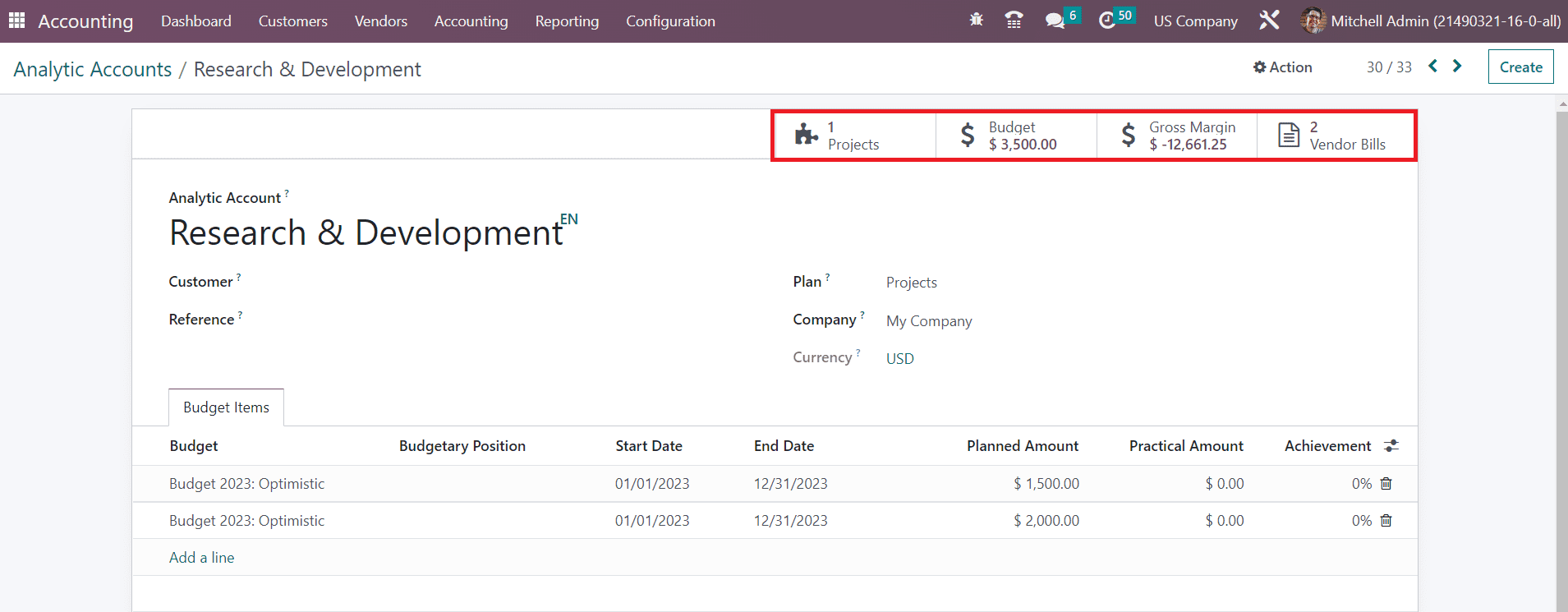Open the VoIP phone icon
Image resolution: width=1568 pixels, height=612 pixels.
coord(1014,21)
